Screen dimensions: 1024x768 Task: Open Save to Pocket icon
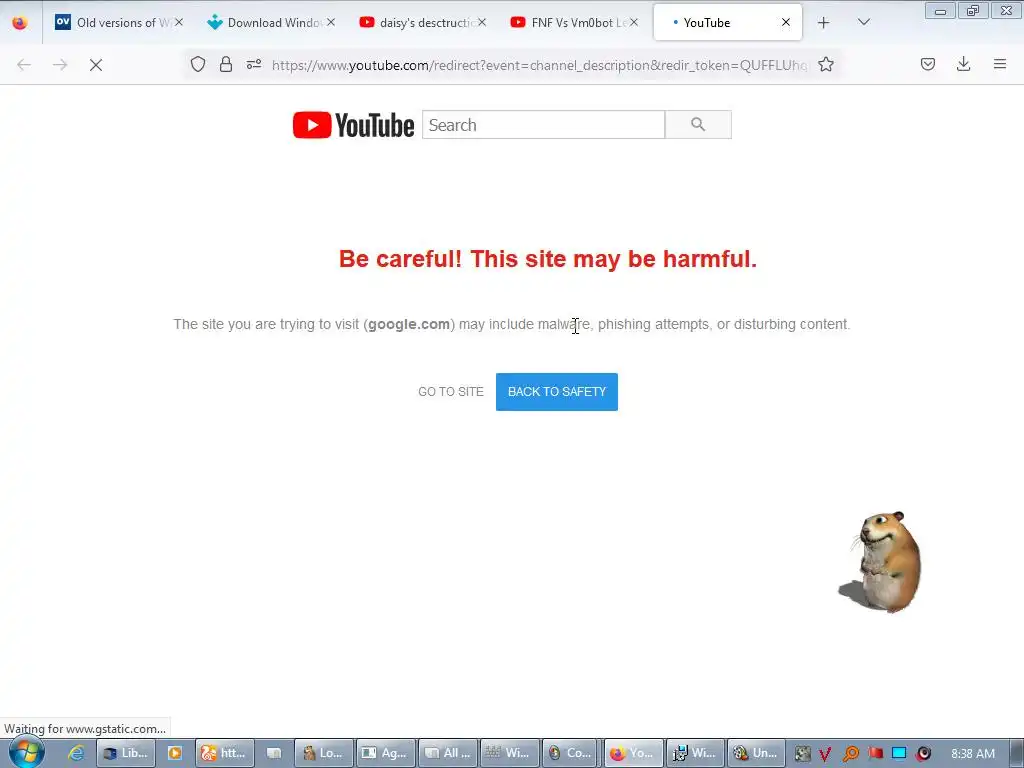point(928,64)
